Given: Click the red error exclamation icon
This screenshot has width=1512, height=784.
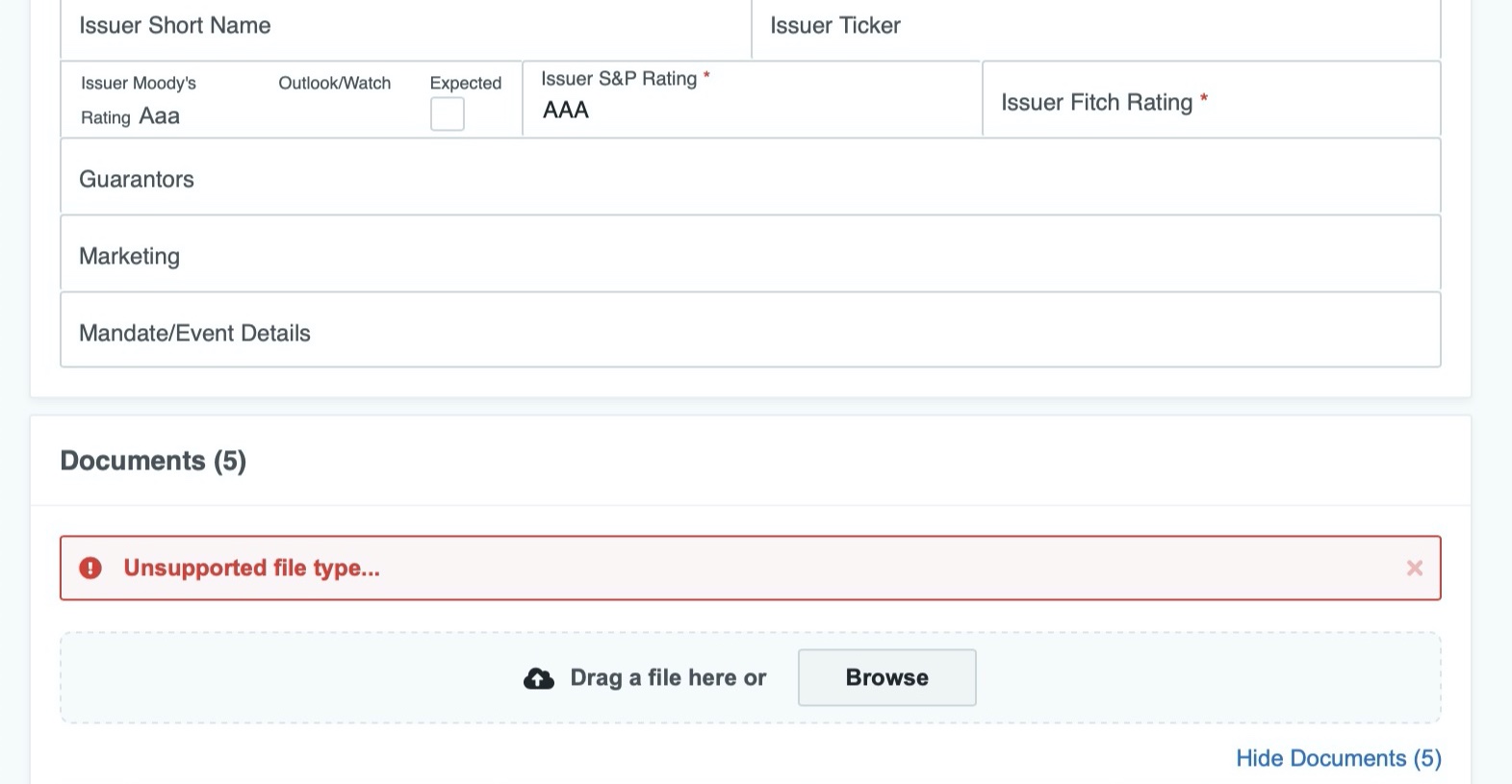Looking at the screenshot, I should (90, 569).
